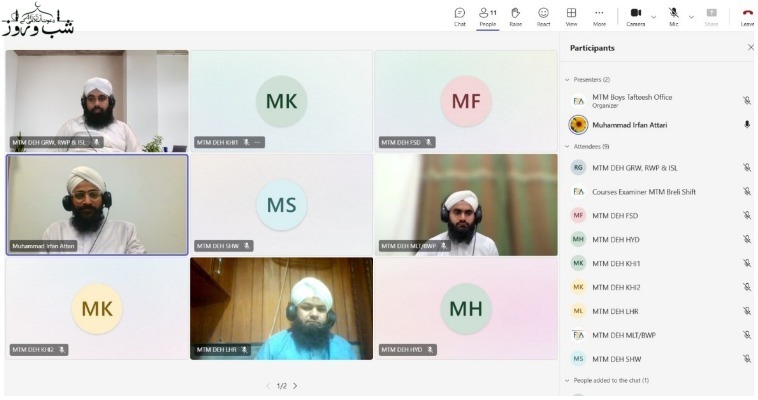Expand People added to the chat section
758x400 pixels.
click(x=568, y=380)
